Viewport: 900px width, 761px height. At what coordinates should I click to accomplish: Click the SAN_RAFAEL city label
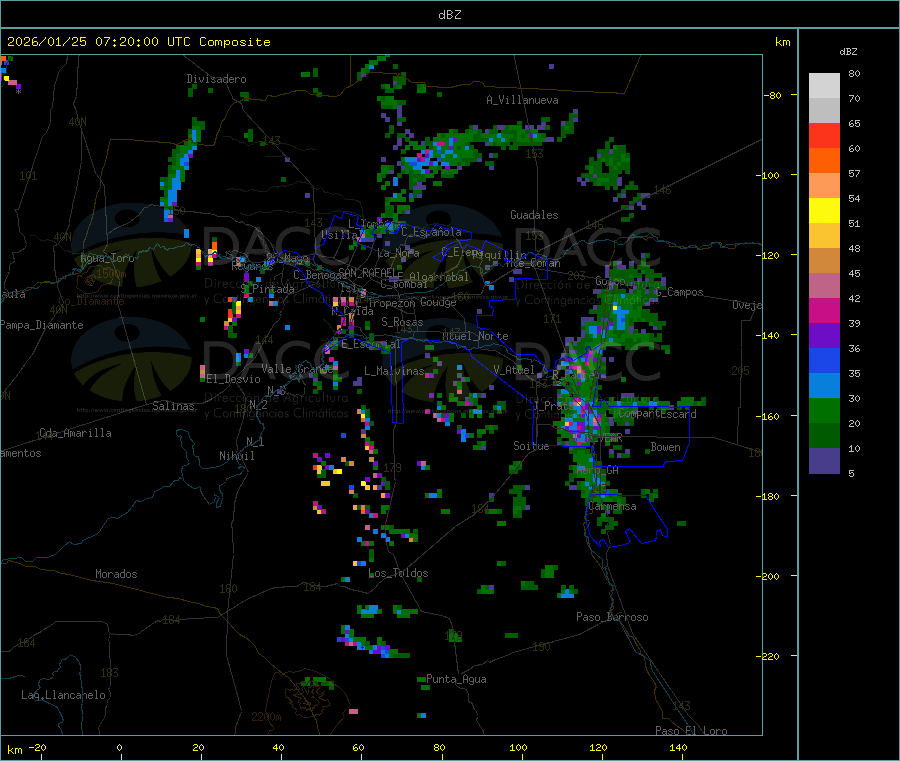click(x=367, y=272)
